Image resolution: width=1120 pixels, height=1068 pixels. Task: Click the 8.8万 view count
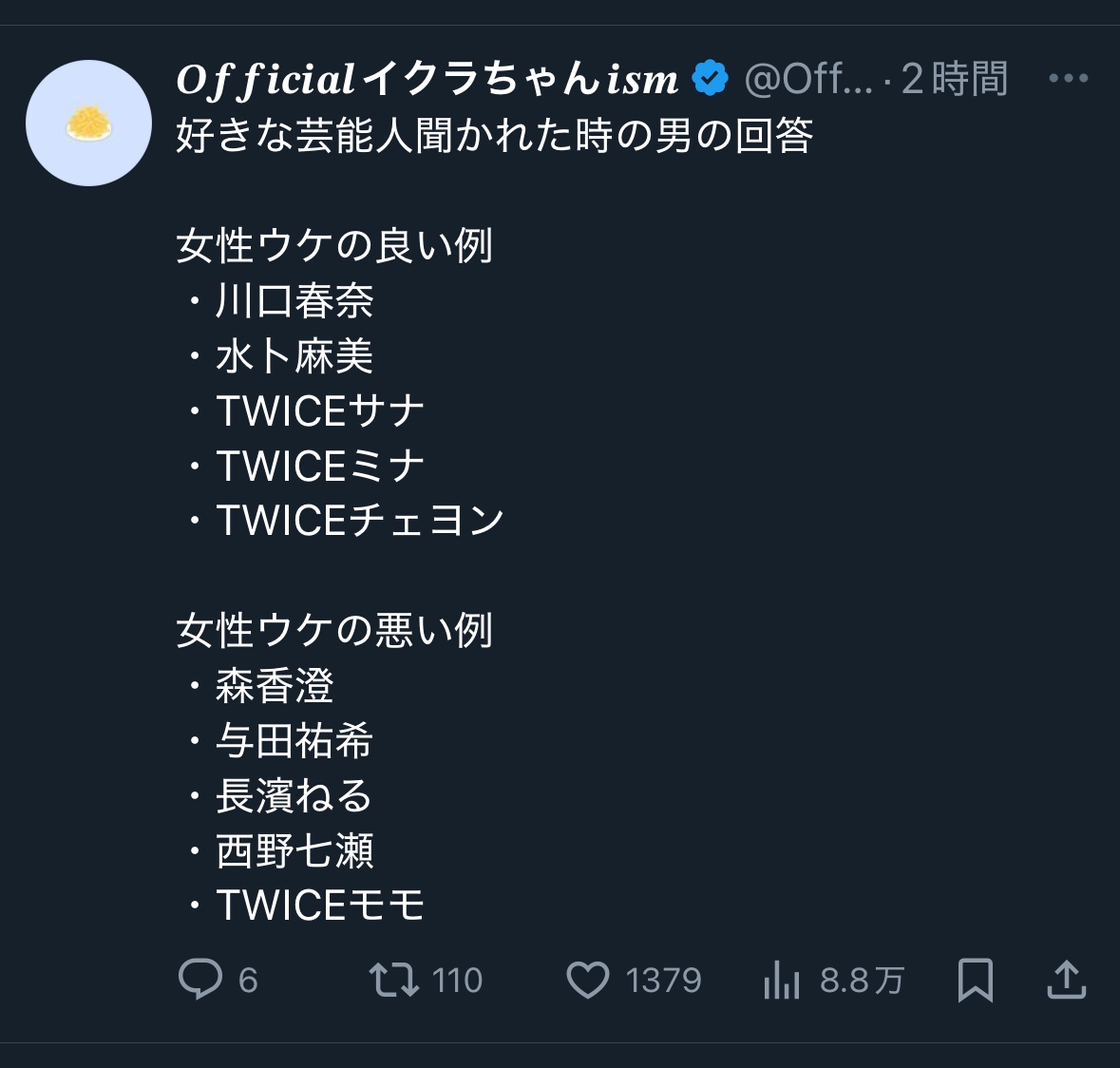pos(863,981)
